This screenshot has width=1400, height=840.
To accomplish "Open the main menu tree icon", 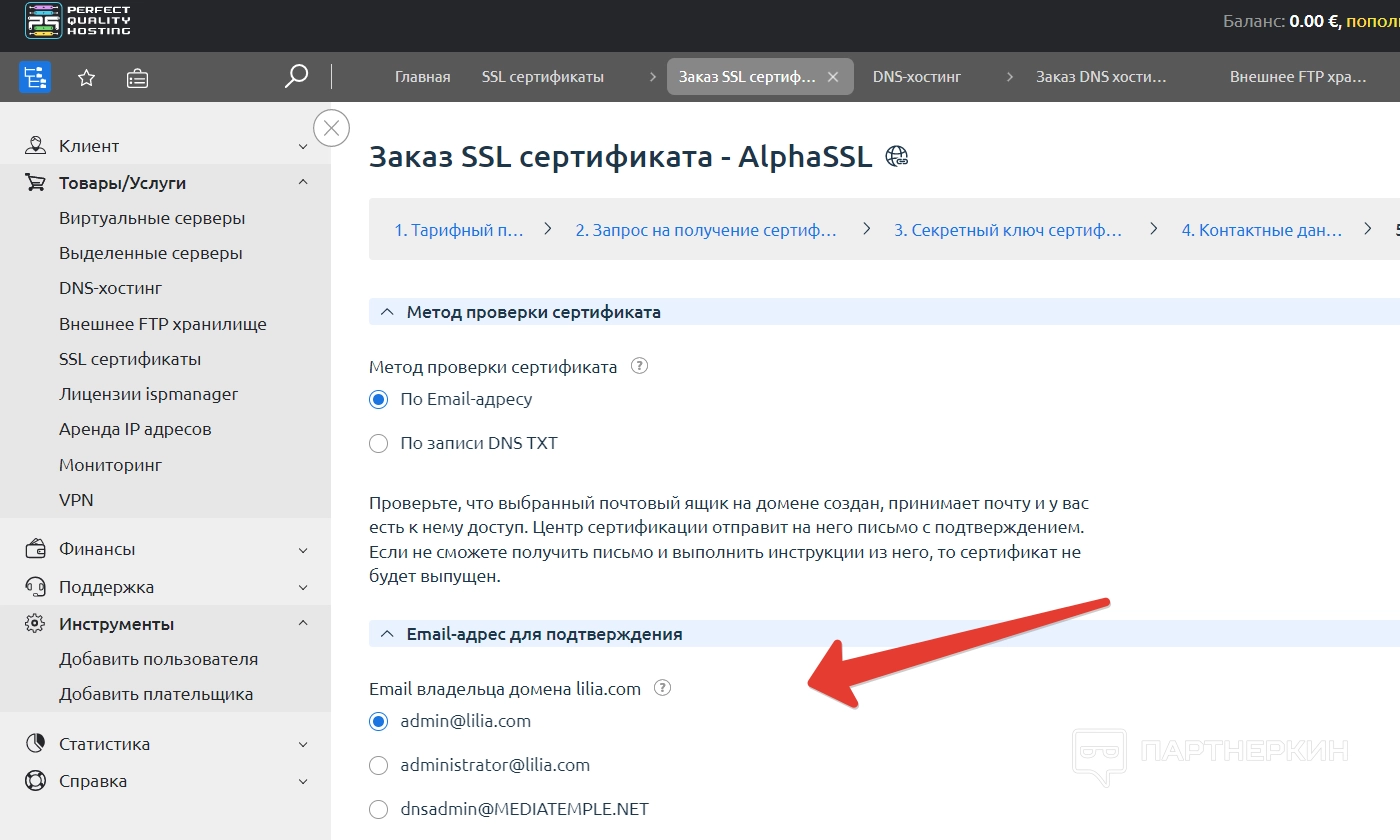I will 35,77.
